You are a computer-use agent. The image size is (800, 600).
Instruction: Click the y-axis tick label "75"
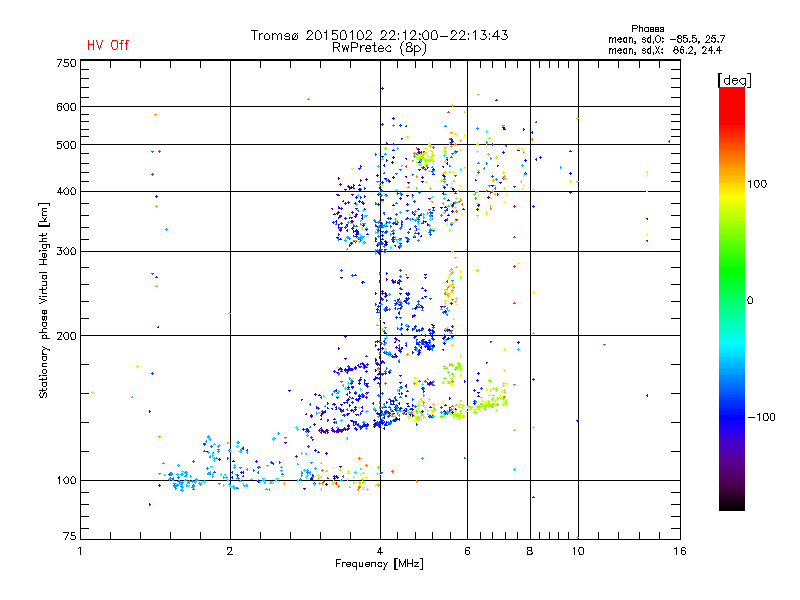click(x=70, y=536)
